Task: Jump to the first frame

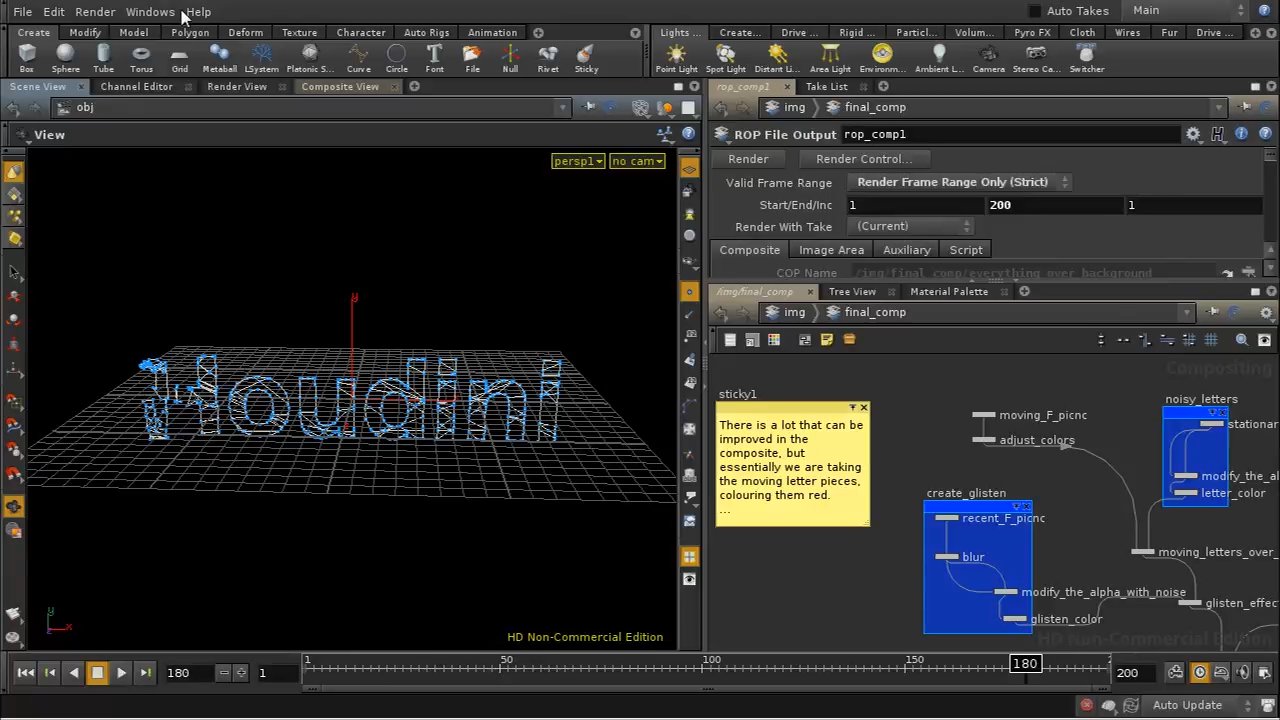Action: [25, 673]
